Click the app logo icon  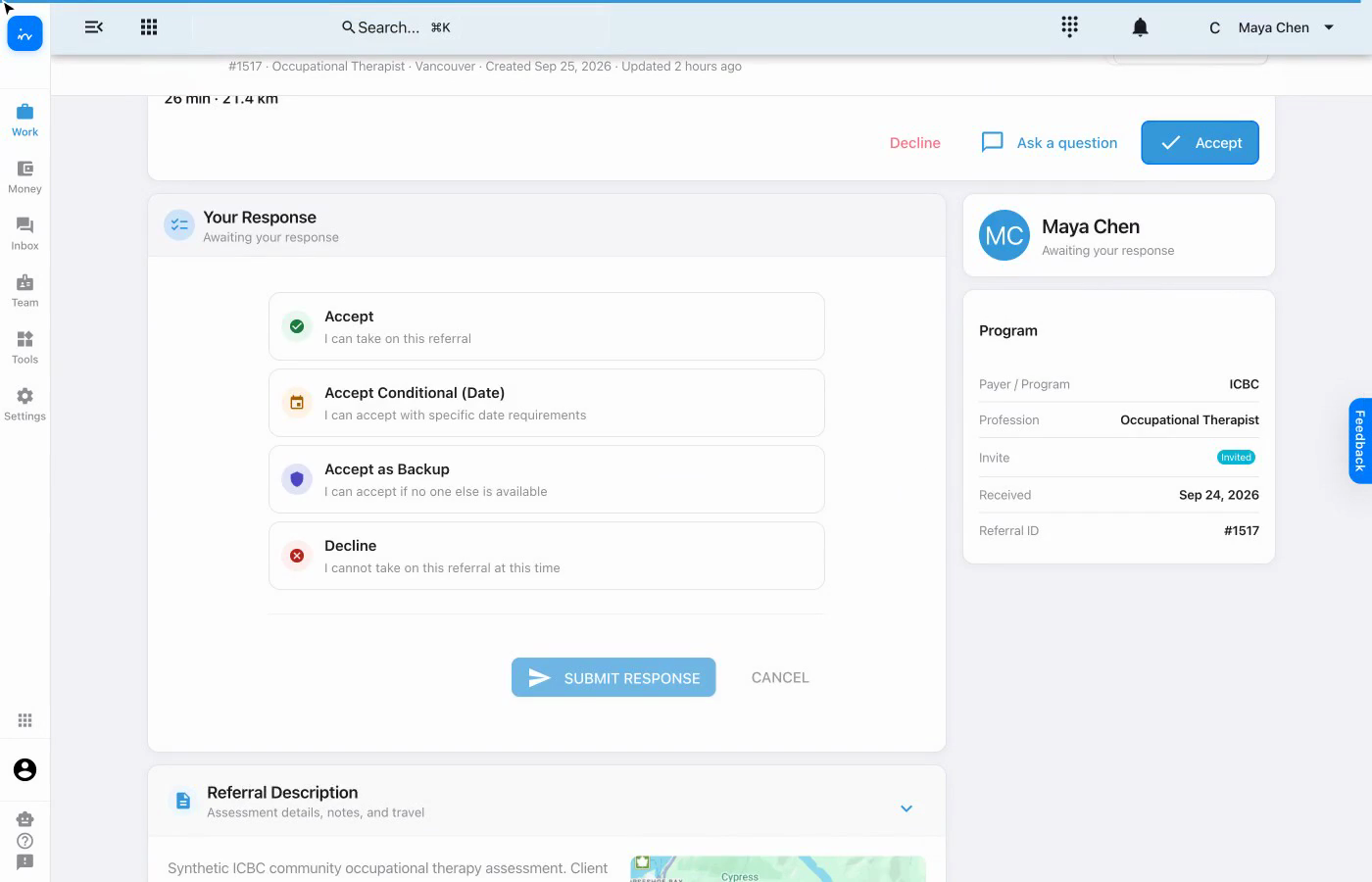(x=24, y=34)
